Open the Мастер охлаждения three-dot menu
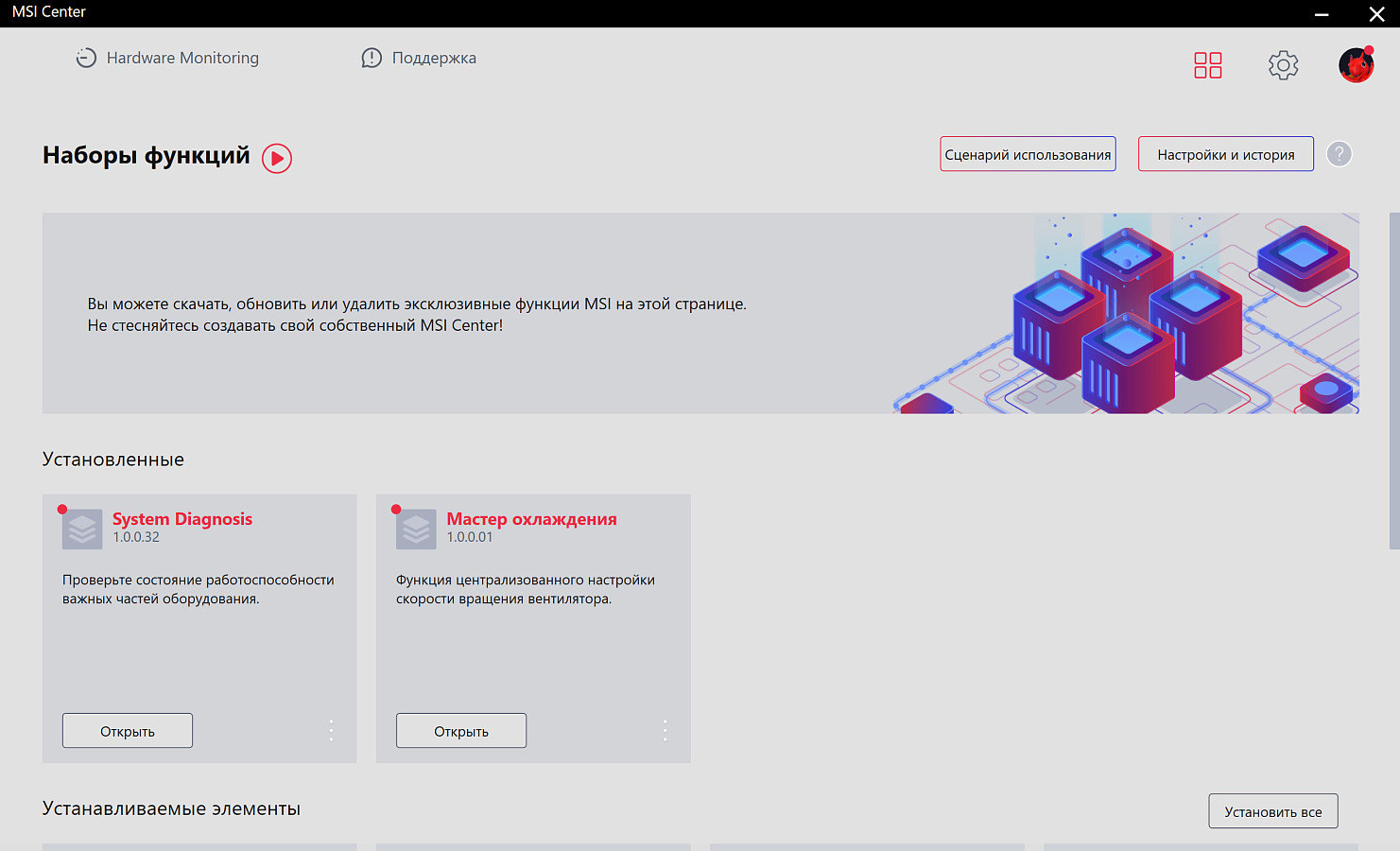The height and width of the screenshot is (851, 1400). click(x=665, y=730)
